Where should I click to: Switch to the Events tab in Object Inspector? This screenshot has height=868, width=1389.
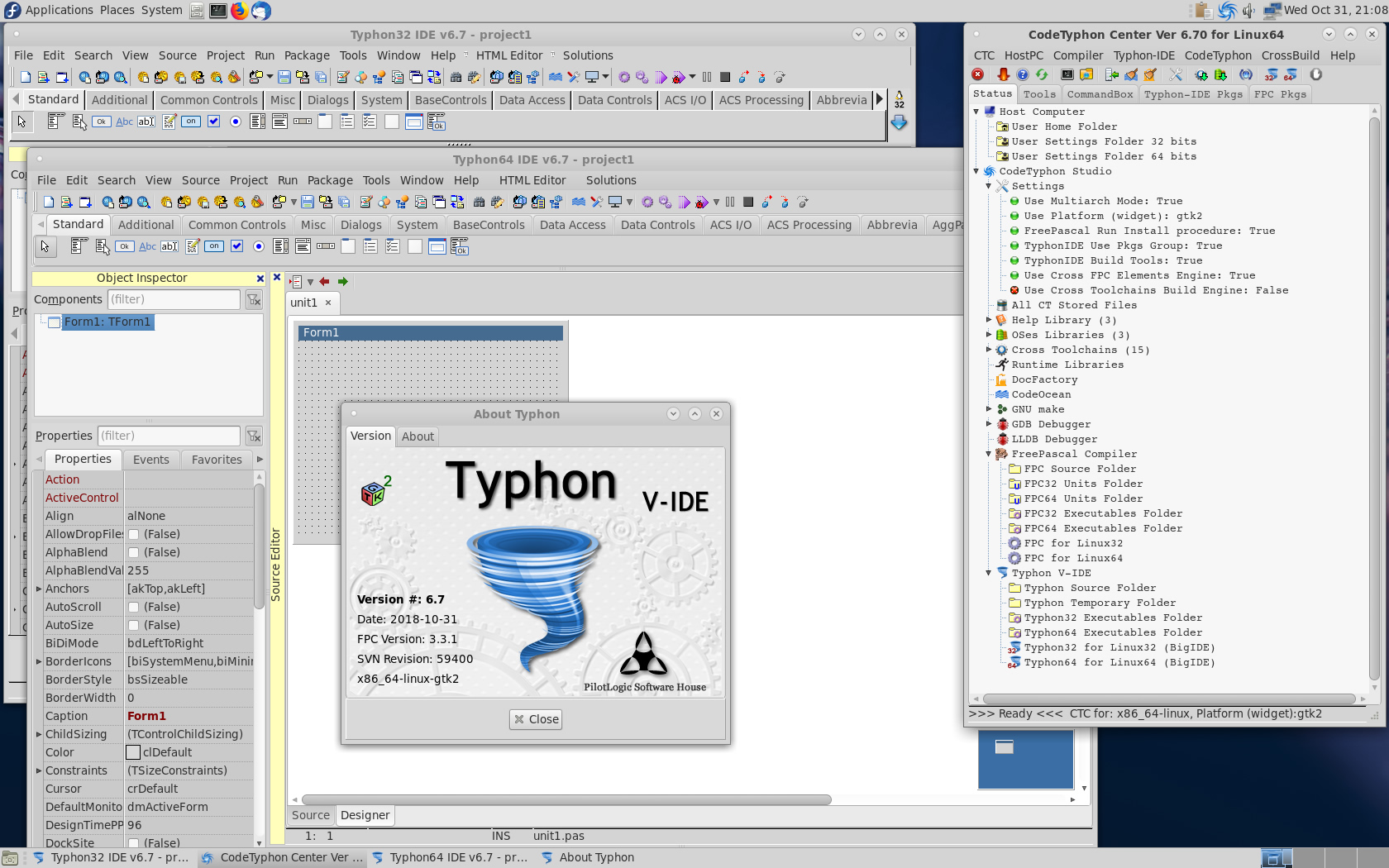pos(151,460)
